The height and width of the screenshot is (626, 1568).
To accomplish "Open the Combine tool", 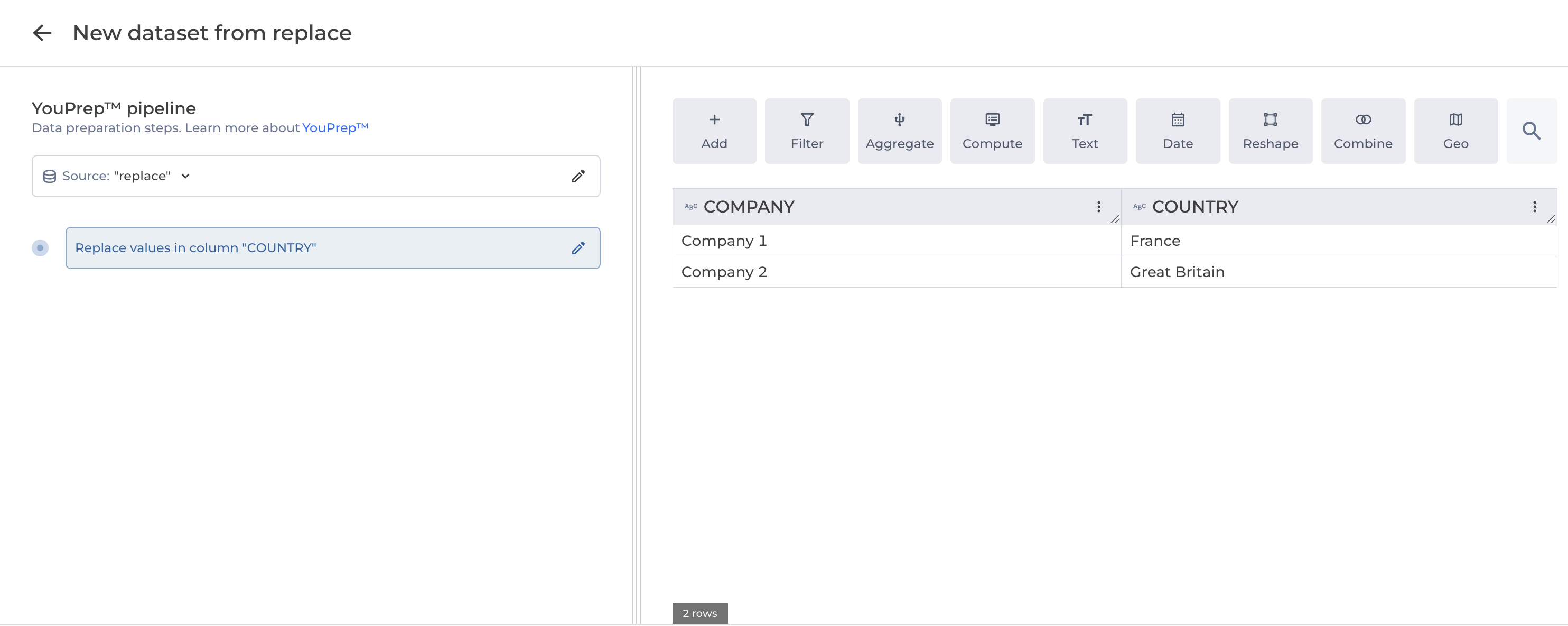I will 1363,131.
